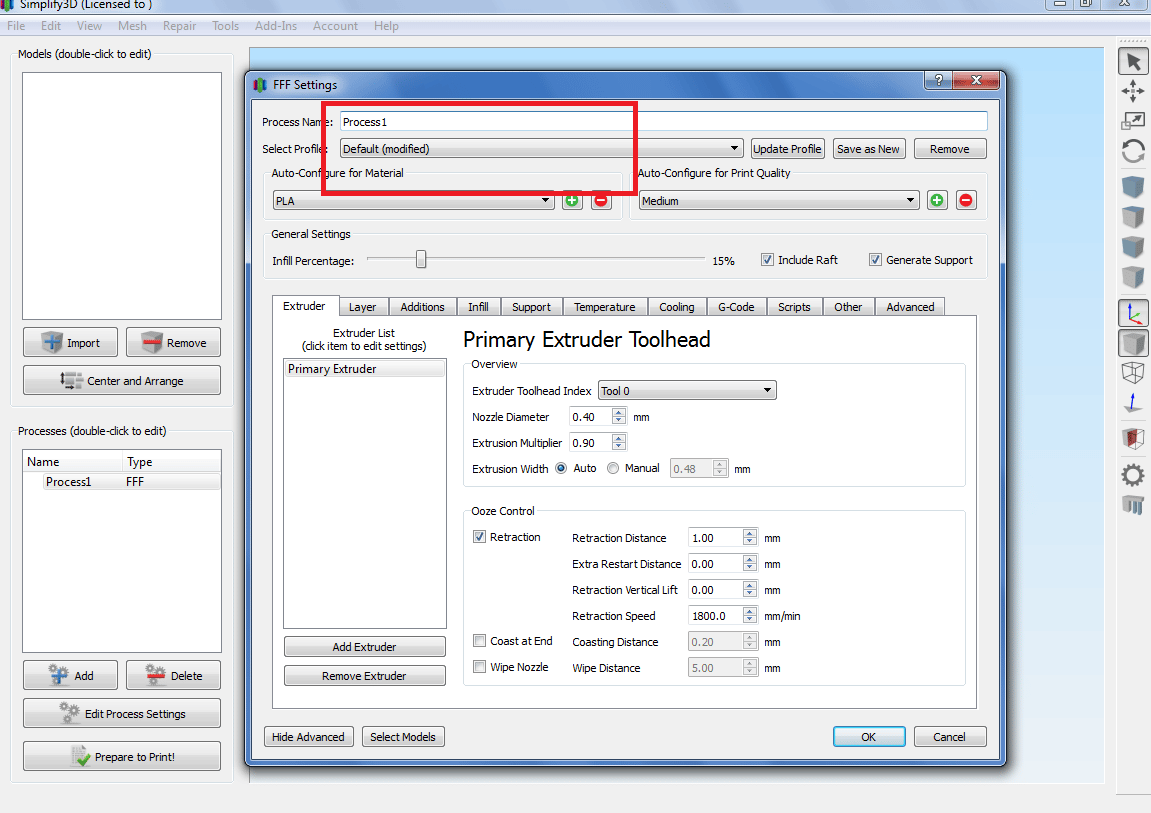
Task: Enable wireframe cube rendering
Action: tap(1133, 372)
